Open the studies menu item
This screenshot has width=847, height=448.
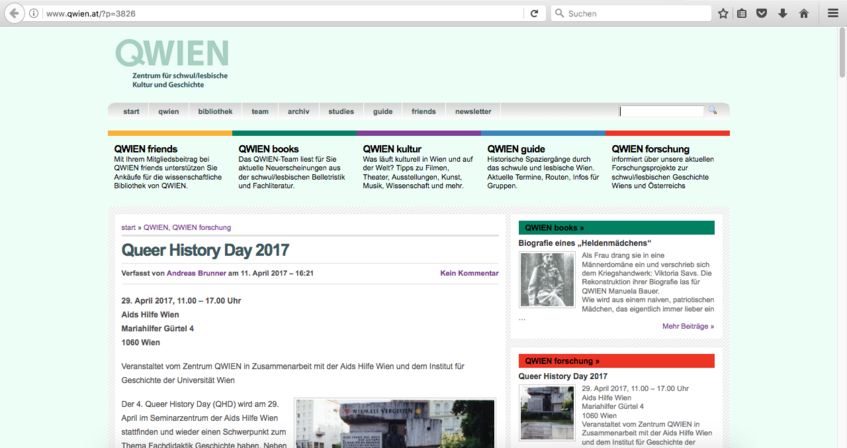tap(341, 111)
